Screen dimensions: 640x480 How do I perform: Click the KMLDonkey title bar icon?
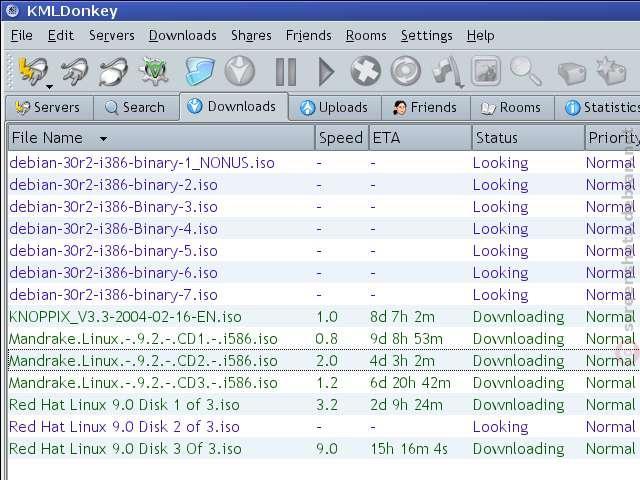[12, 11]
